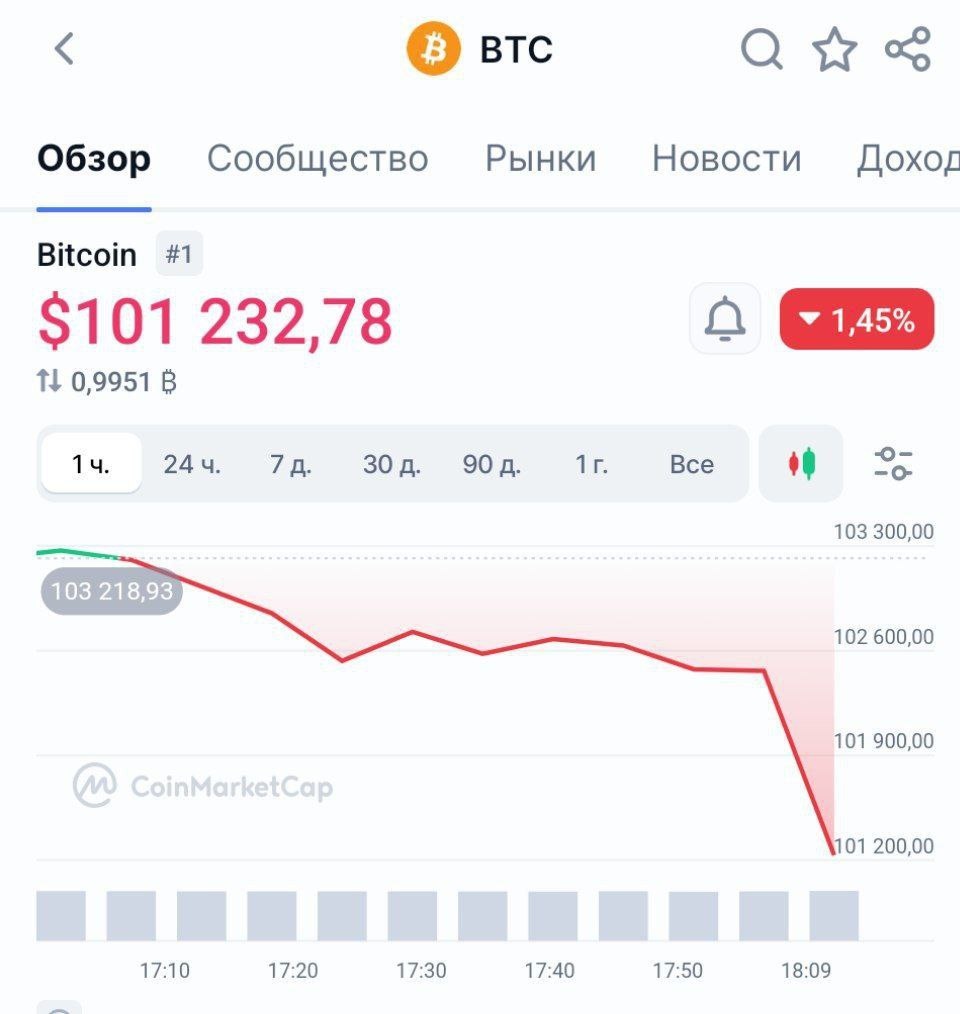Swap the BTC conversion arrows
The height and width of the screenshot is (1014, 960).
pyautogui.click(x=49, y=381)
